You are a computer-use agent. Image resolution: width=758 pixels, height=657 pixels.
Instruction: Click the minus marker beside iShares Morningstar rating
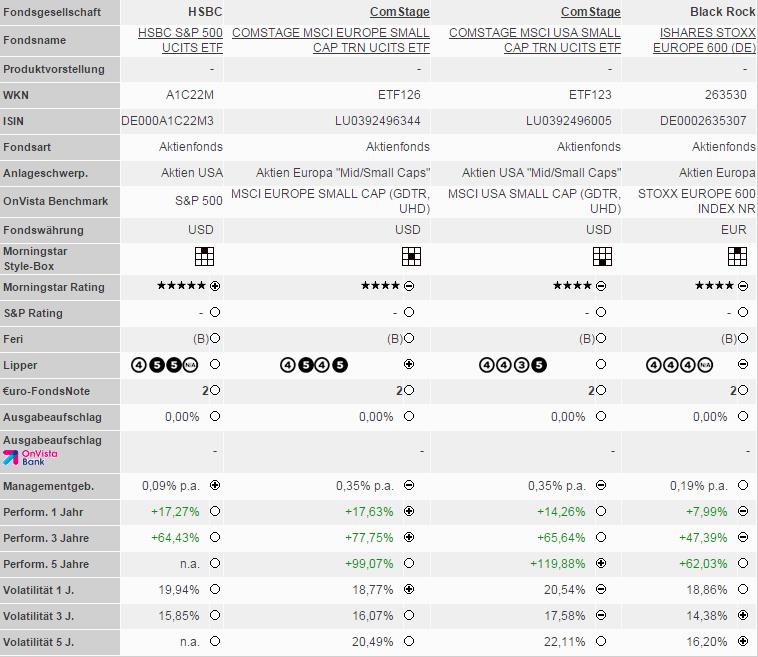(743, 286)
